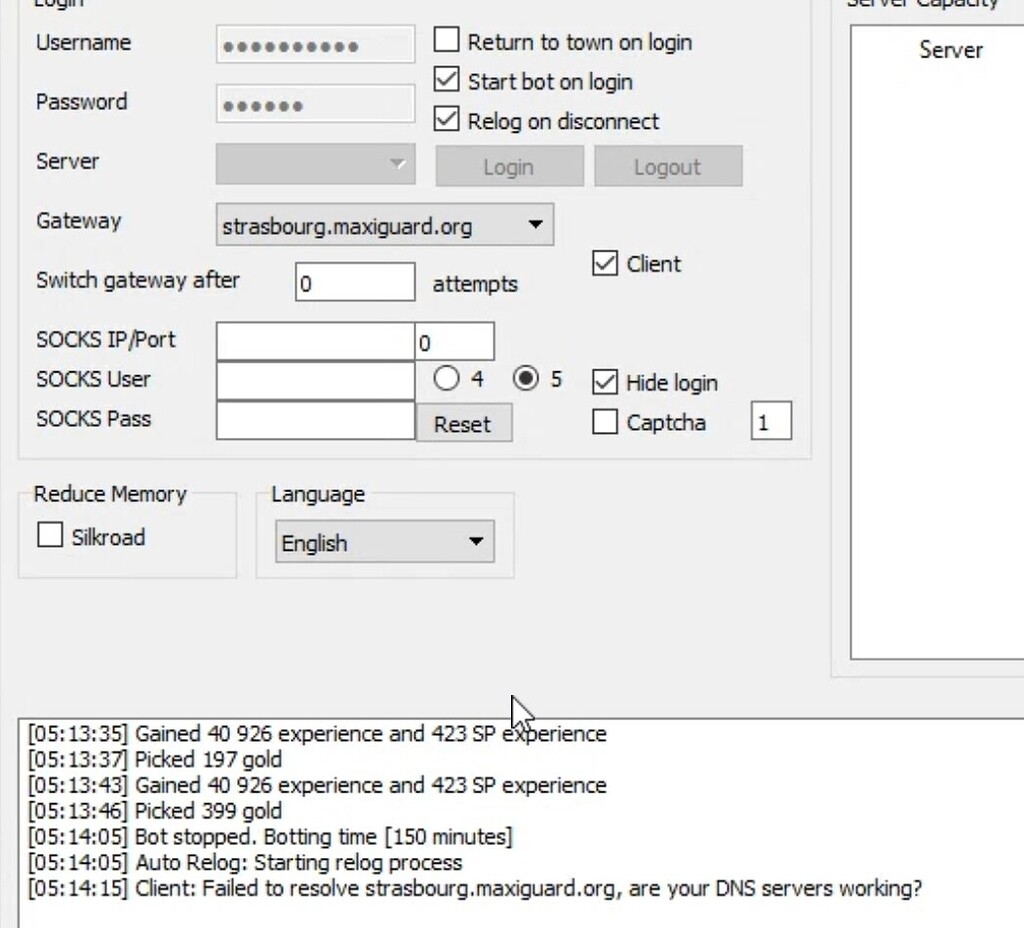
Task: Click the Logout button
Action: pos(668,167)
